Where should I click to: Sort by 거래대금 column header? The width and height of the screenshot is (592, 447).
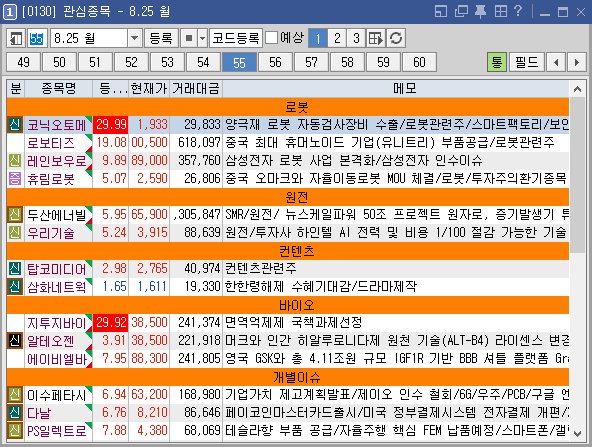[196, 89]
